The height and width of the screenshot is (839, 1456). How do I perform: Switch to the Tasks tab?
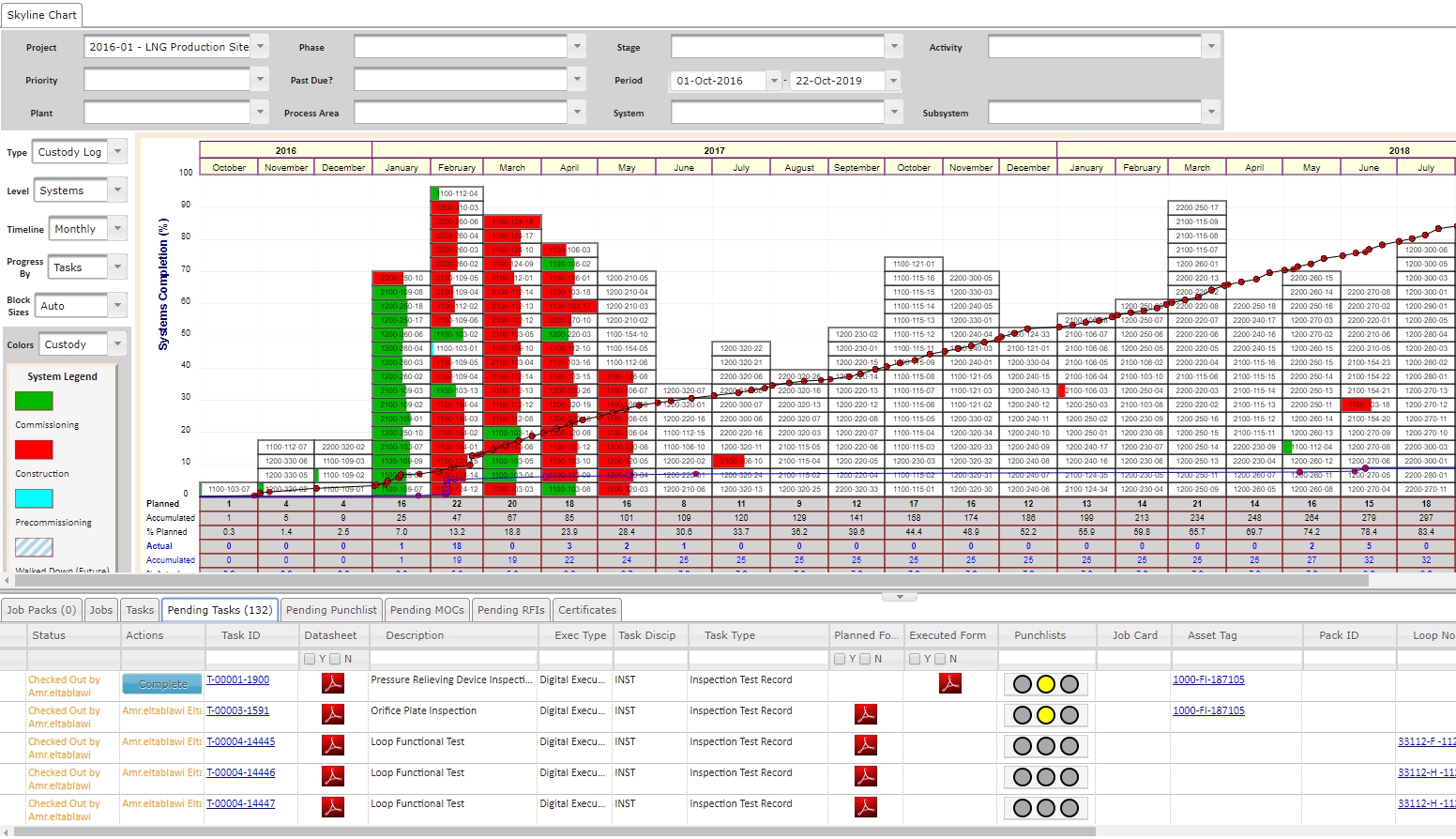(140, 610)
